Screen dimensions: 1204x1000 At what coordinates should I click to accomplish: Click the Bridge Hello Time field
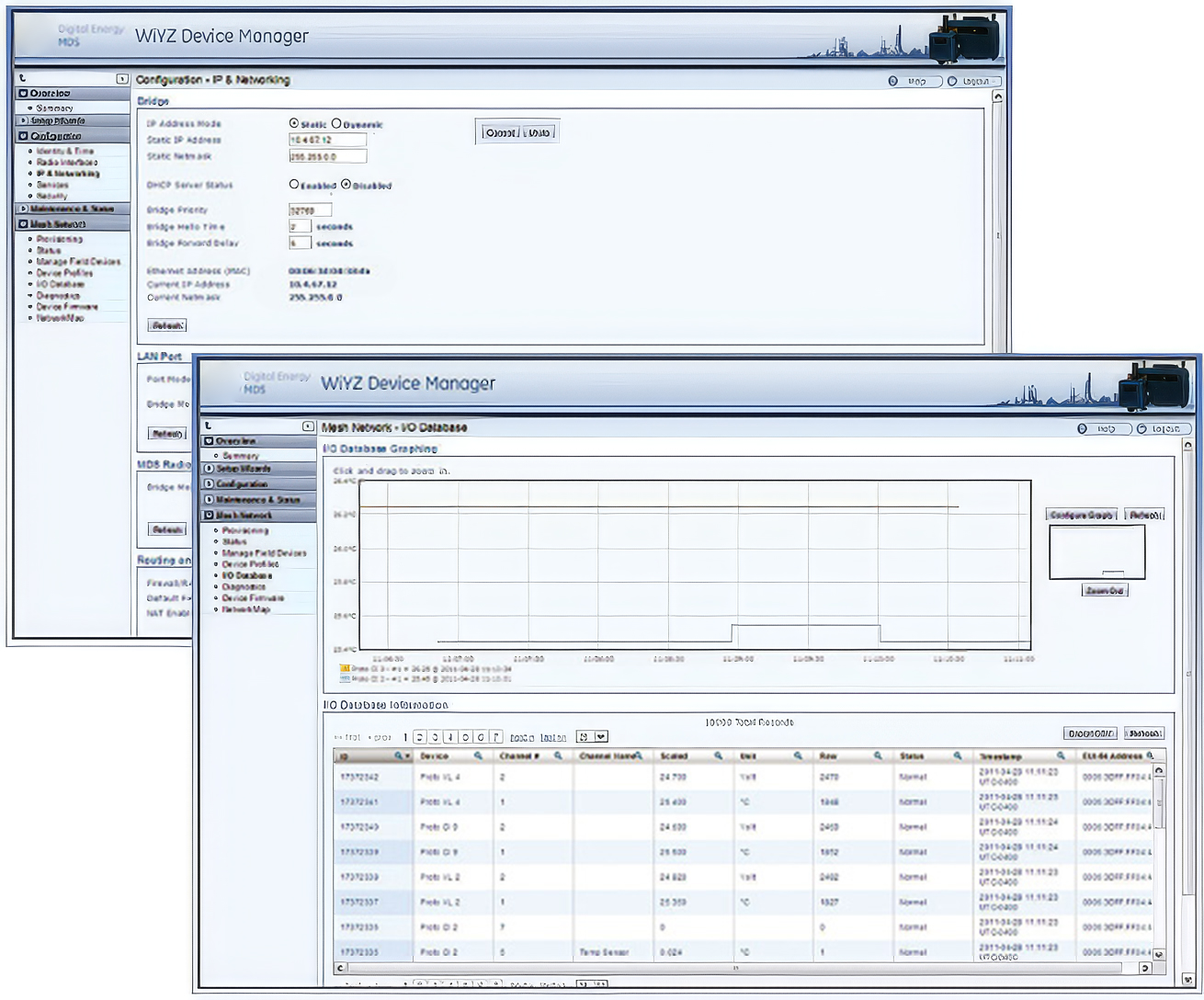coord(300,226)
